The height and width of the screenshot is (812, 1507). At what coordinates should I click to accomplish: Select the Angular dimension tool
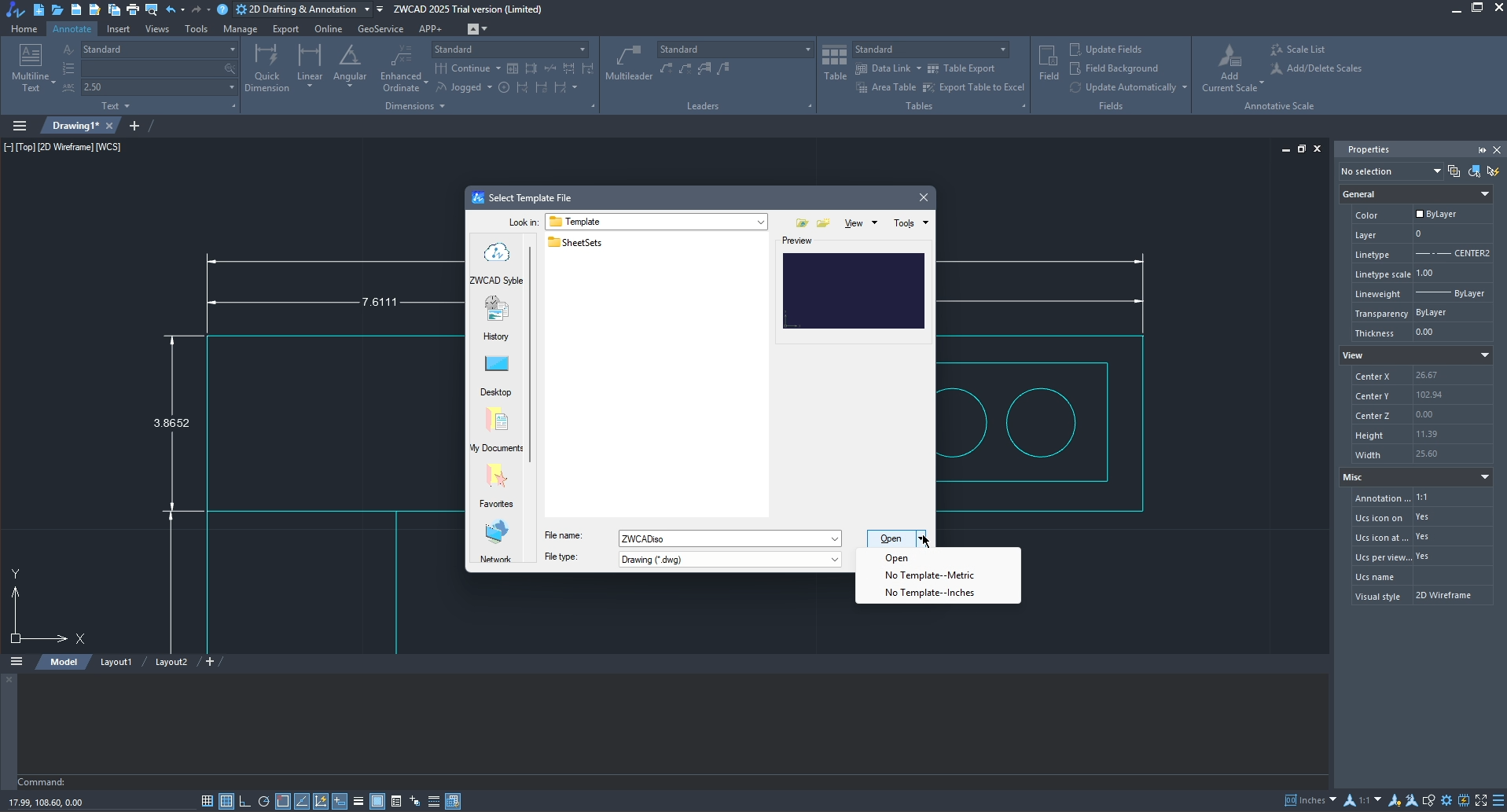coord(350,67)
